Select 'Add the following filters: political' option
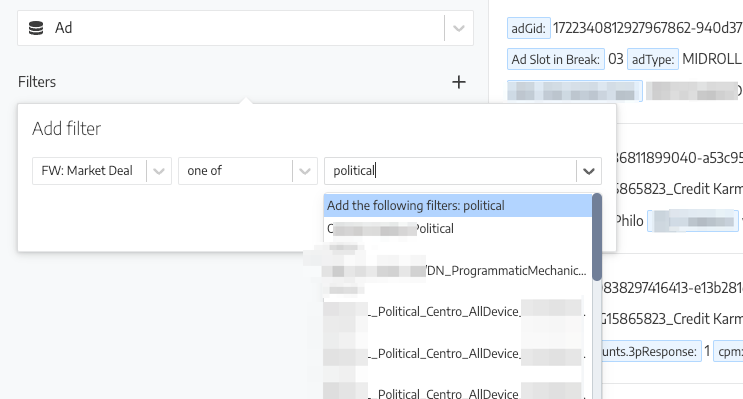 (458, 206)
